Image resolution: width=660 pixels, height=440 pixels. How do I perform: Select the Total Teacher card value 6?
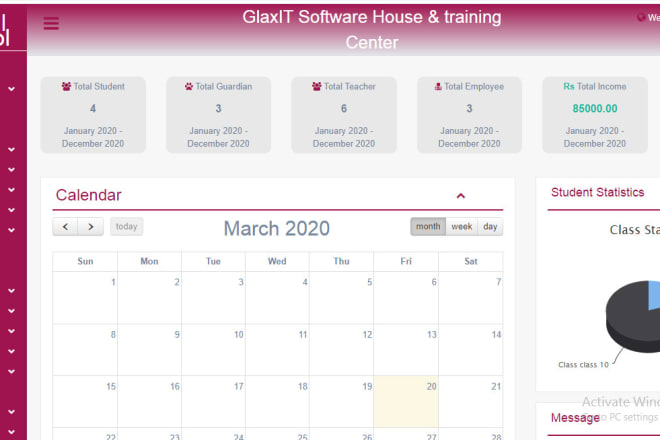point(344,109)
